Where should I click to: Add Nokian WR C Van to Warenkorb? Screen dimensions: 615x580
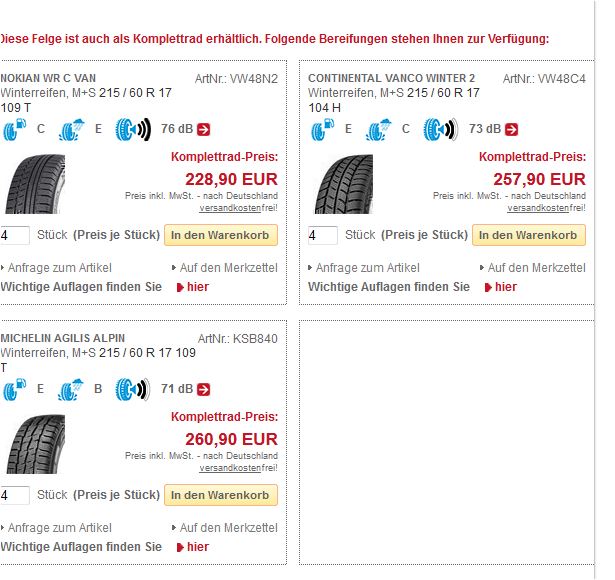221,235
